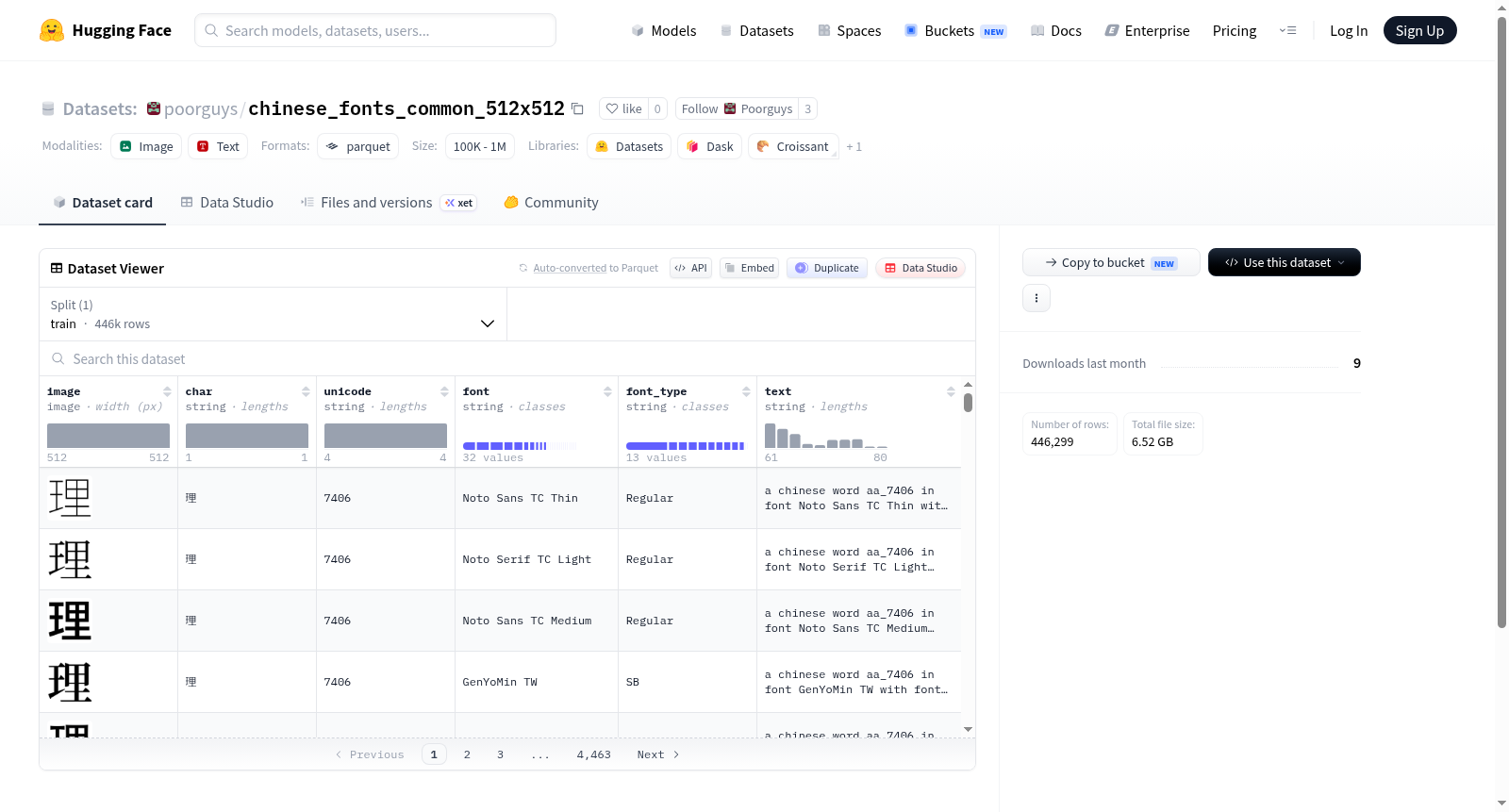Copy dataset name with copy icon

tap(578, 109)
